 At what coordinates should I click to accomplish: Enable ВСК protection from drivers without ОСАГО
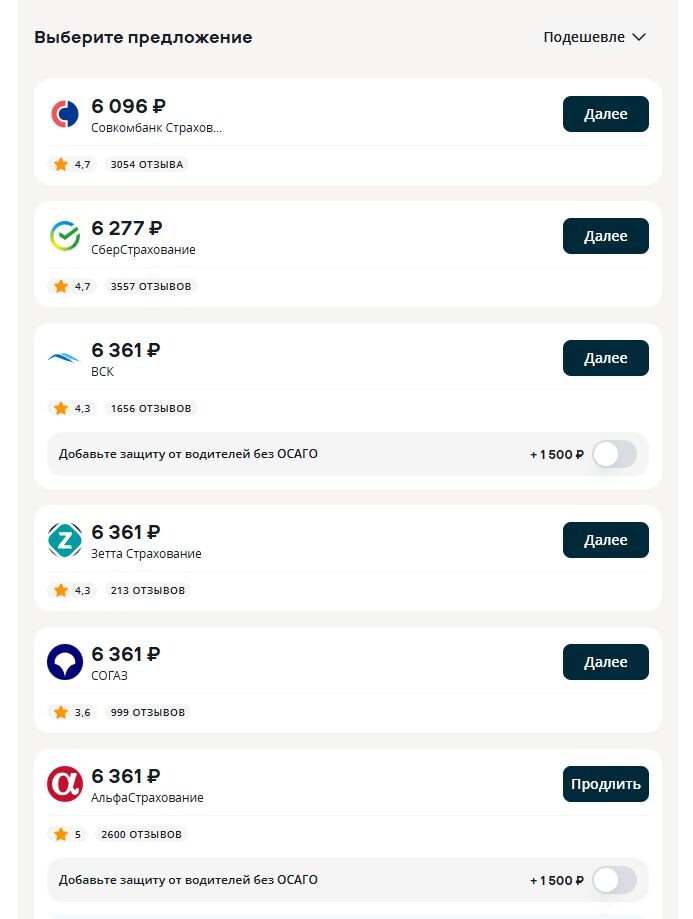[614, 454]
